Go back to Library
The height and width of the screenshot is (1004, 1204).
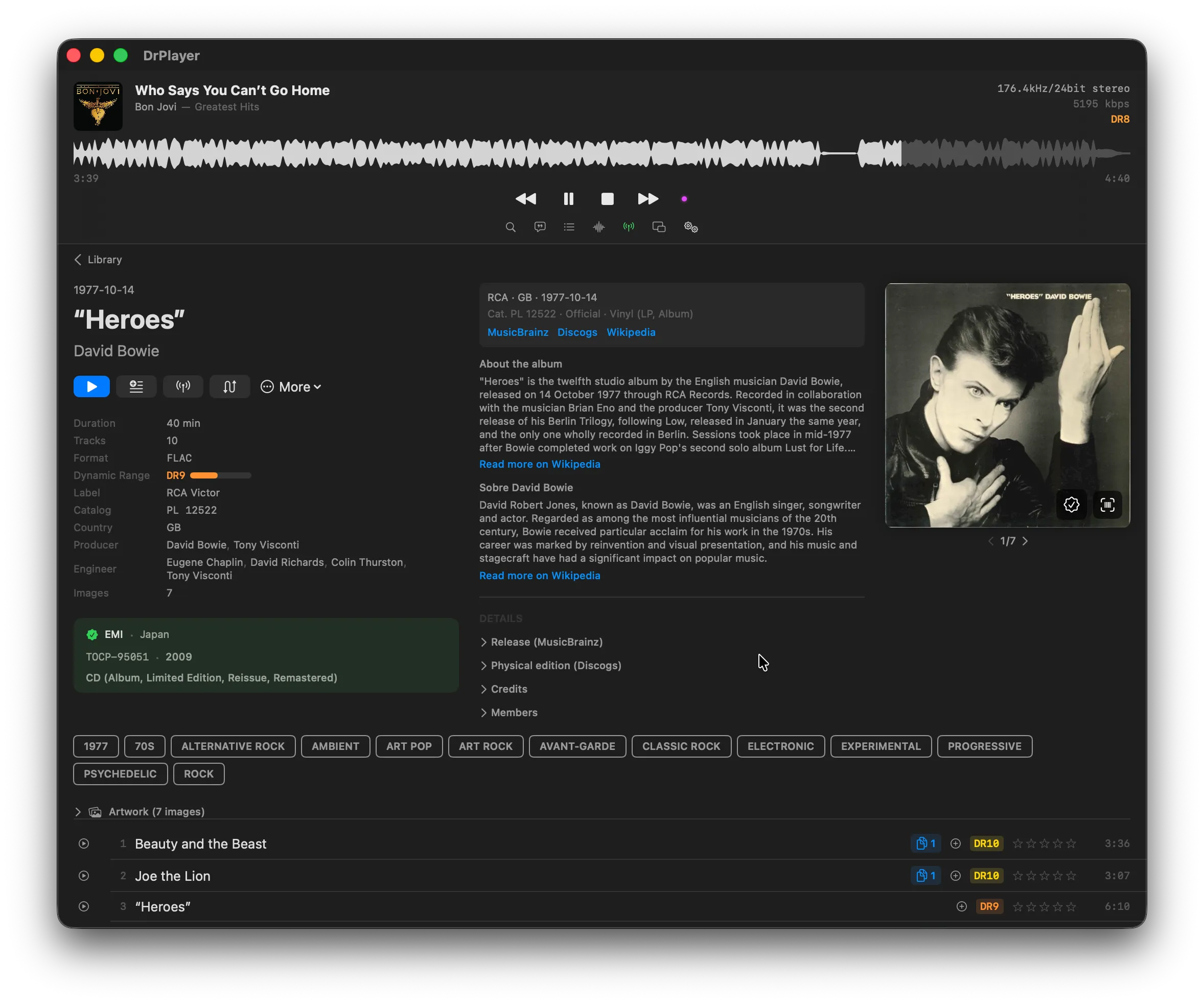(x=98, y=260)
